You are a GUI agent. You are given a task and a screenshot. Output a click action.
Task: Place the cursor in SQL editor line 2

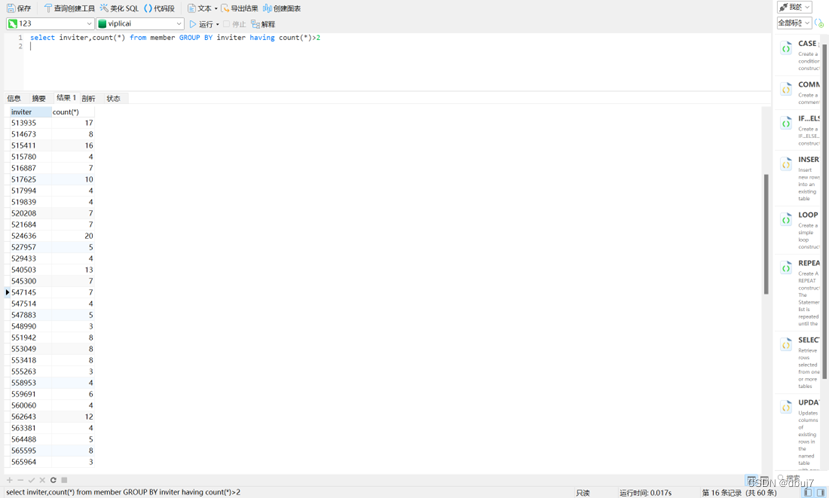tap(397, 47)
